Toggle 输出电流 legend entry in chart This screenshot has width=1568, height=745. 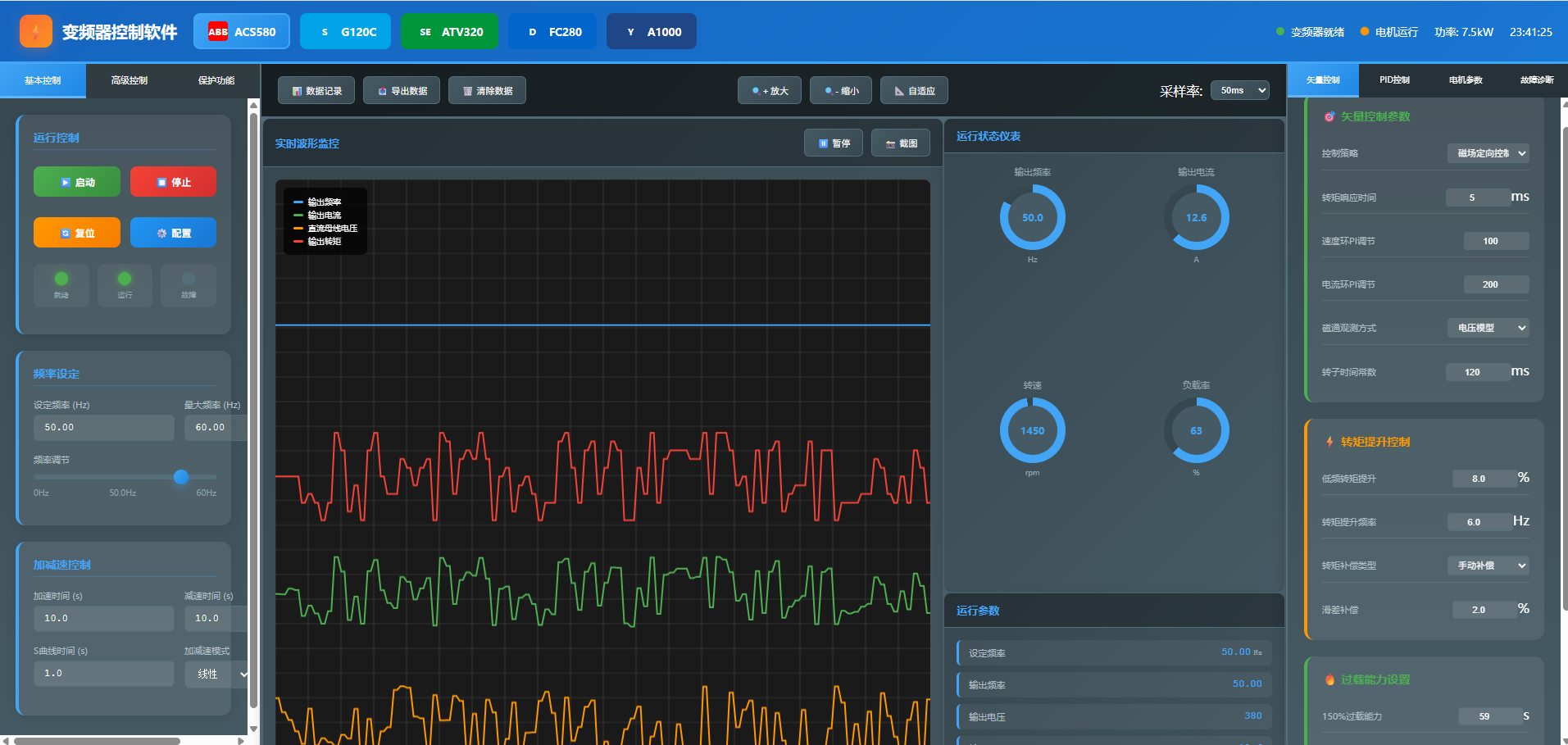point(317,216)
